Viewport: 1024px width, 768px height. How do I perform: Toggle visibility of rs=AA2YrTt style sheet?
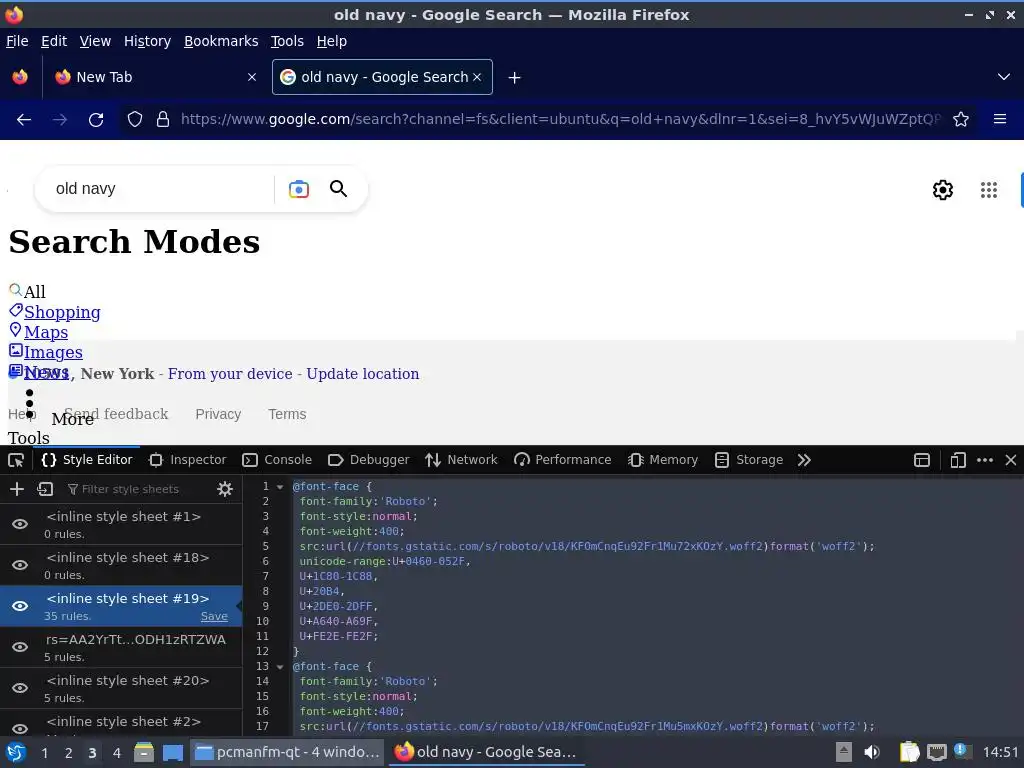click(20, 647)
